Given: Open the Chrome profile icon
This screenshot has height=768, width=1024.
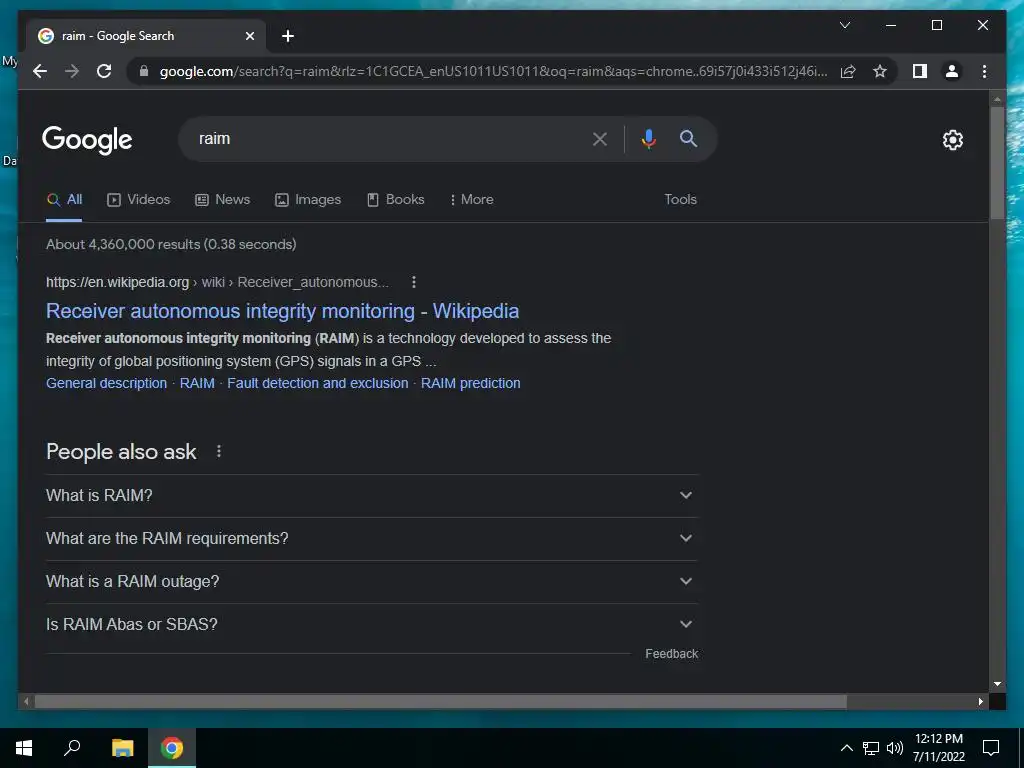Looking at the screenshot, I should coord(952,71).
